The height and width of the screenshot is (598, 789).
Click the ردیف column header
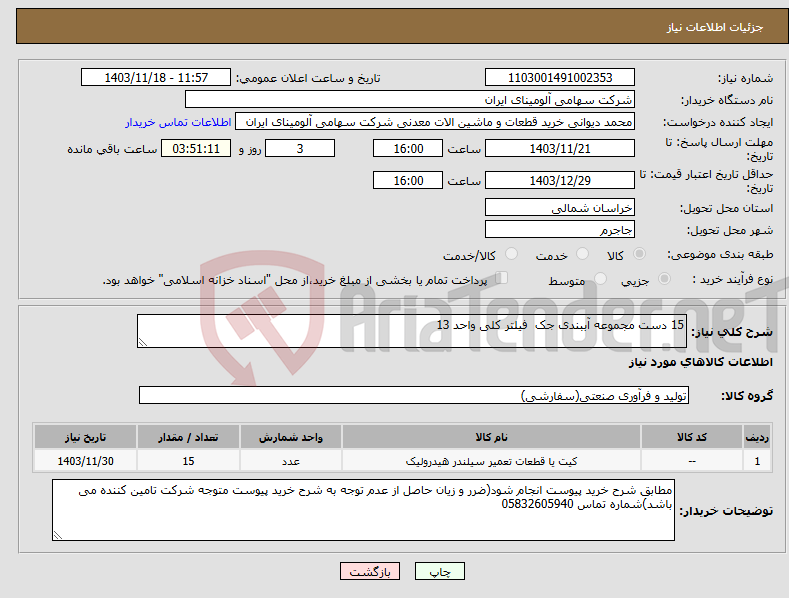coord(757,437)
